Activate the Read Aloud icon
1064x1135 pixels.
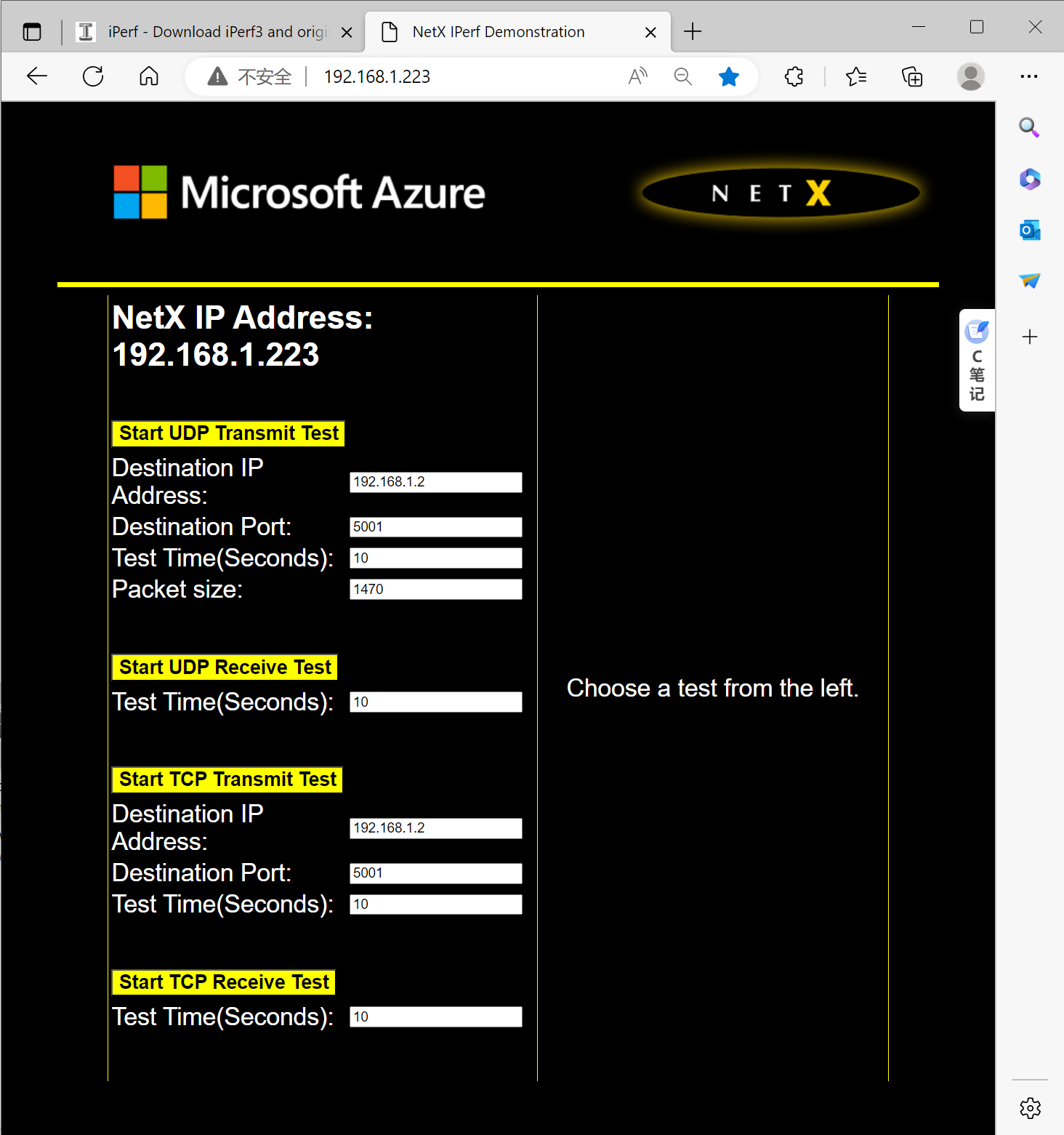pyautogui.click(x=638, y=76)
